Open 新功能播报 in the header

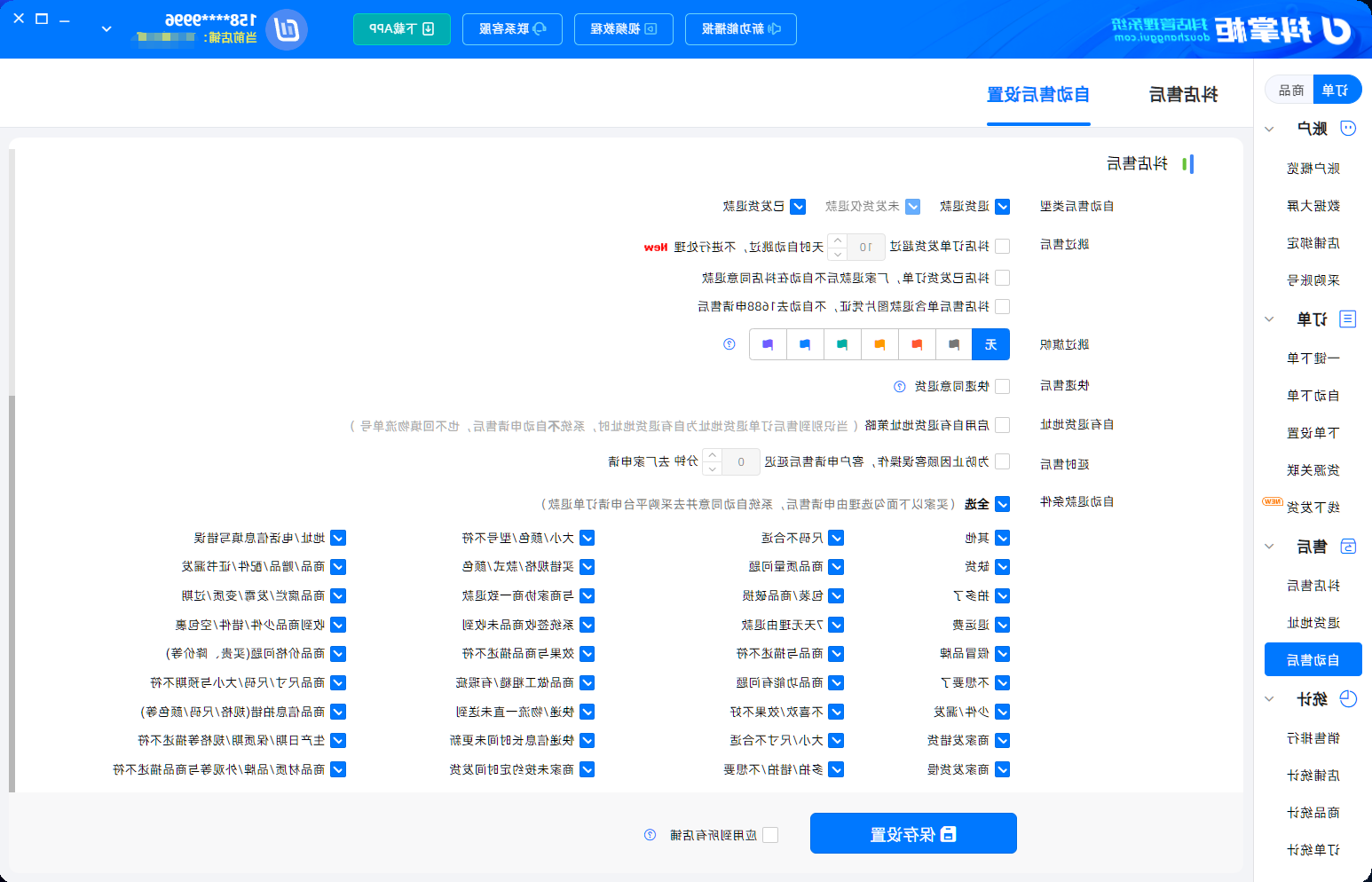click(741, 29)
